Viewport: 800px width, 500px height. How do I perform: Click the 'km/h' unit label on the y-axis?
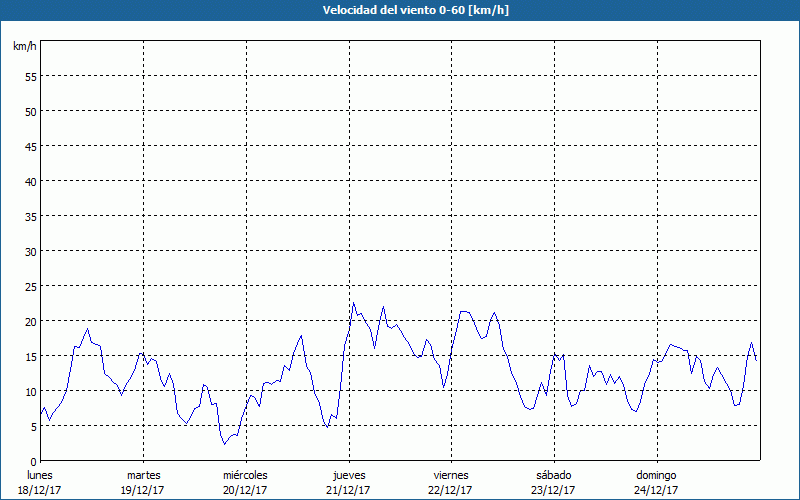24,47
